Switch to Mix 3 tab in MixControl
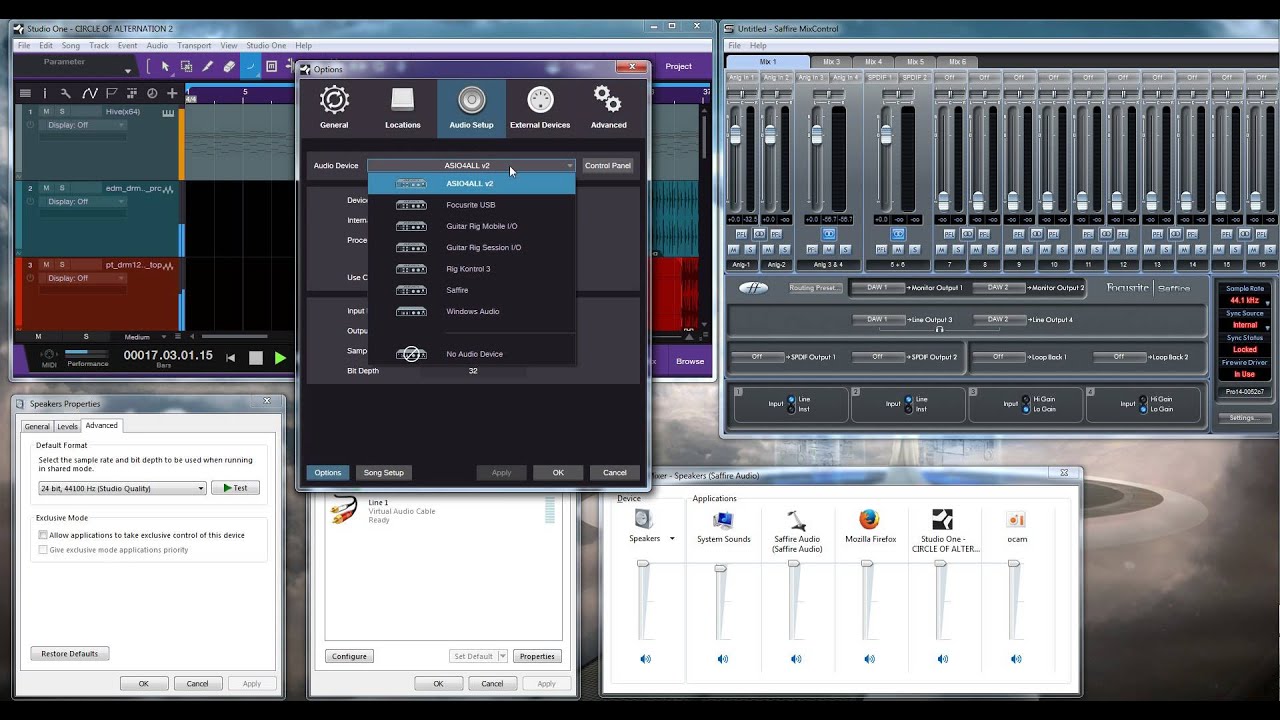Screen dimensions: 1280x720 (x=831, y=62)
